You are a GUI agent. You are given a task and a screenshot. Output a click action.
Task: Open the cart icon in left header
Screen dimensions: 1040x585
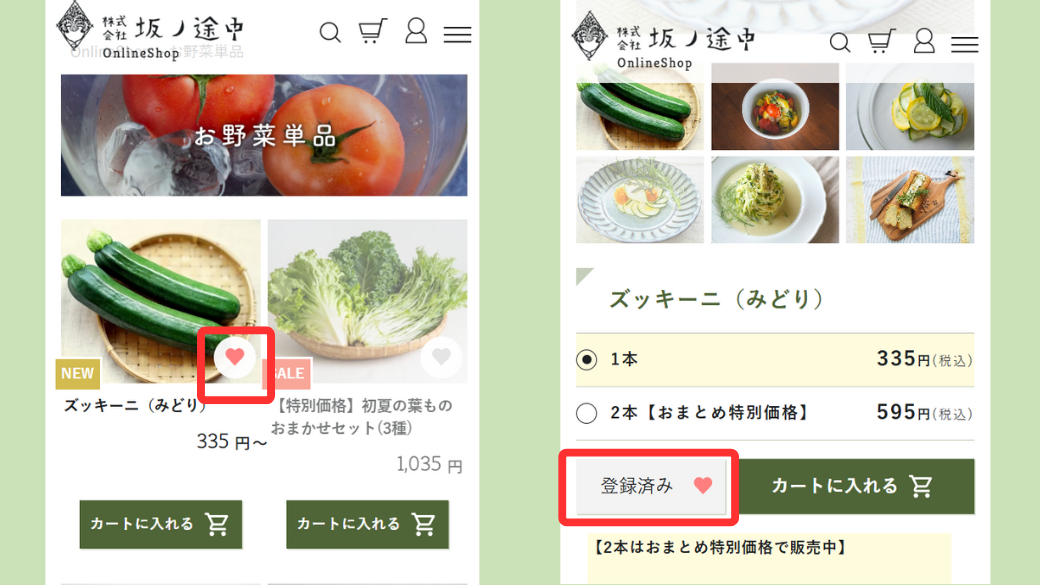click(372, 31)
